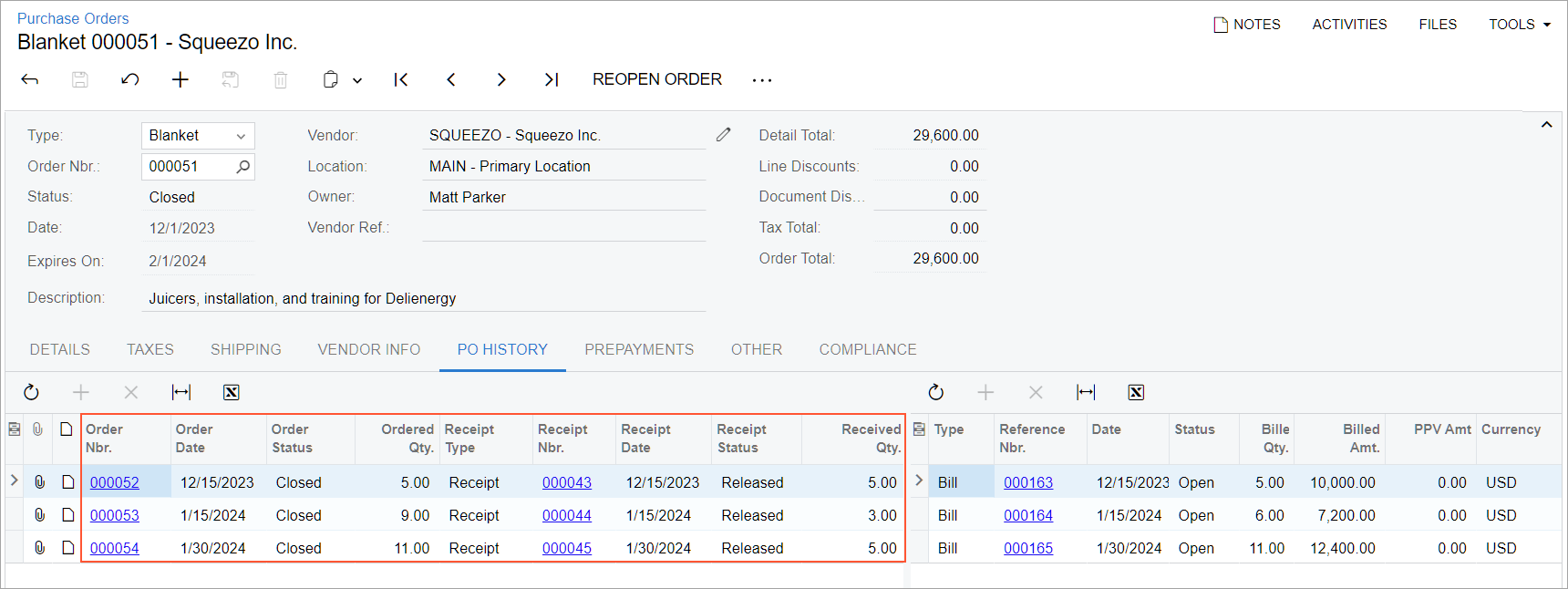1568x589 pixels.
Task: Click the undo/cancel changes icon
Action: (x=130, y=79)
